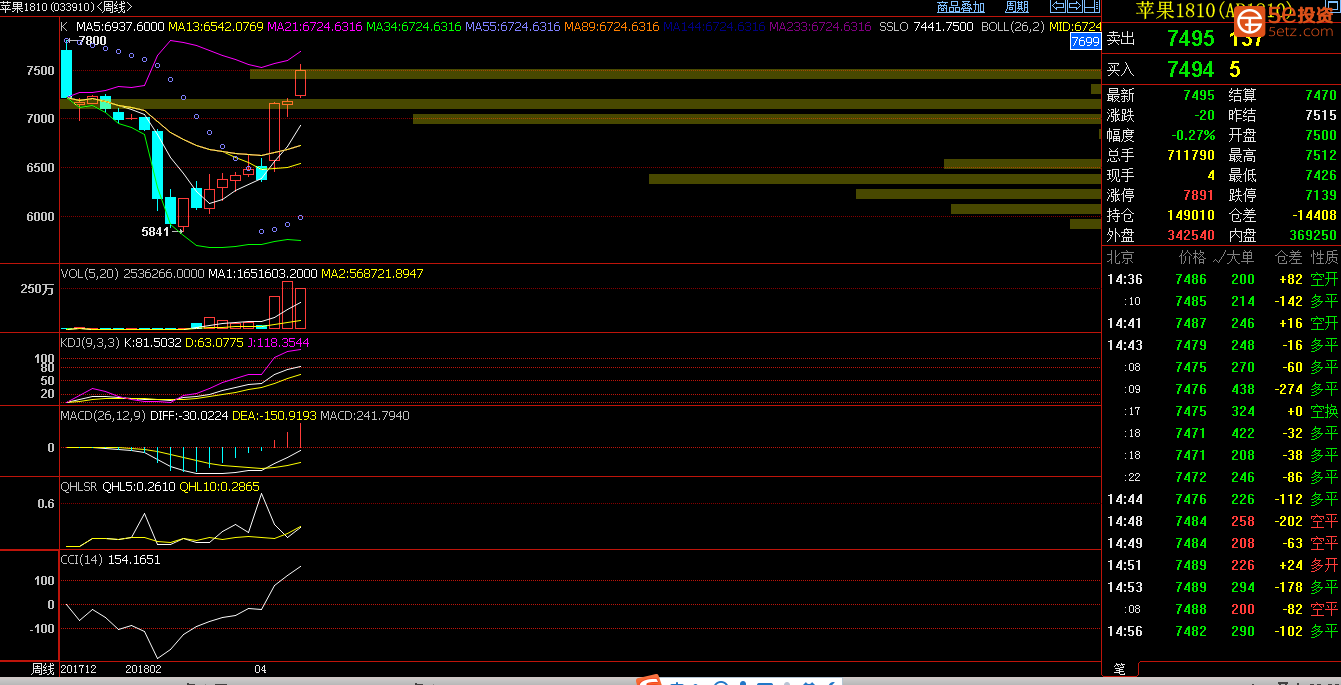Click the quote panel 仓差 value -14408
Viewport: 1341px width, 685px height.
pos(1315,215)
